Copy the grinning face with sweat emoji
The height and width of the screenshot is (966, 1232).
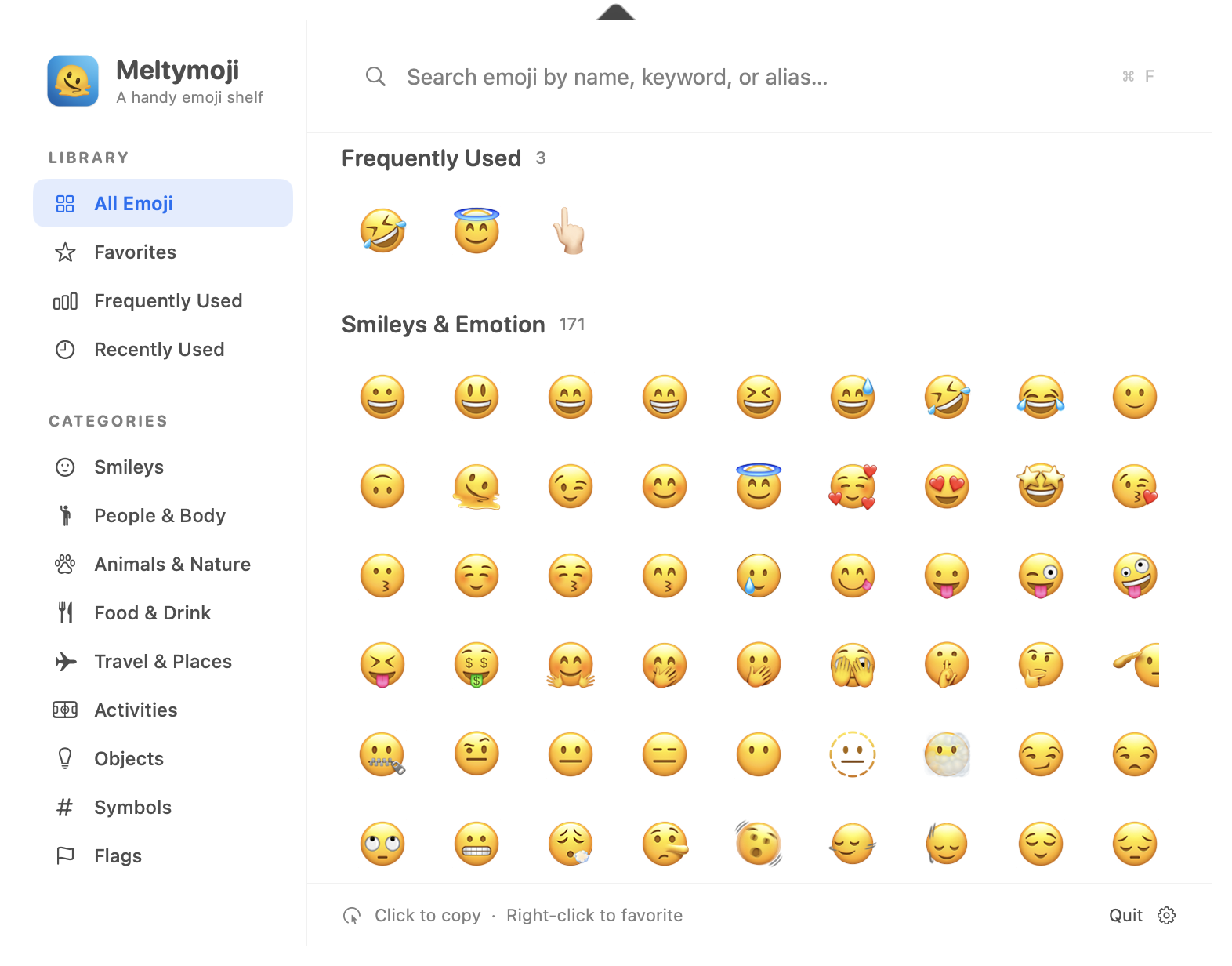coord(853,397)
